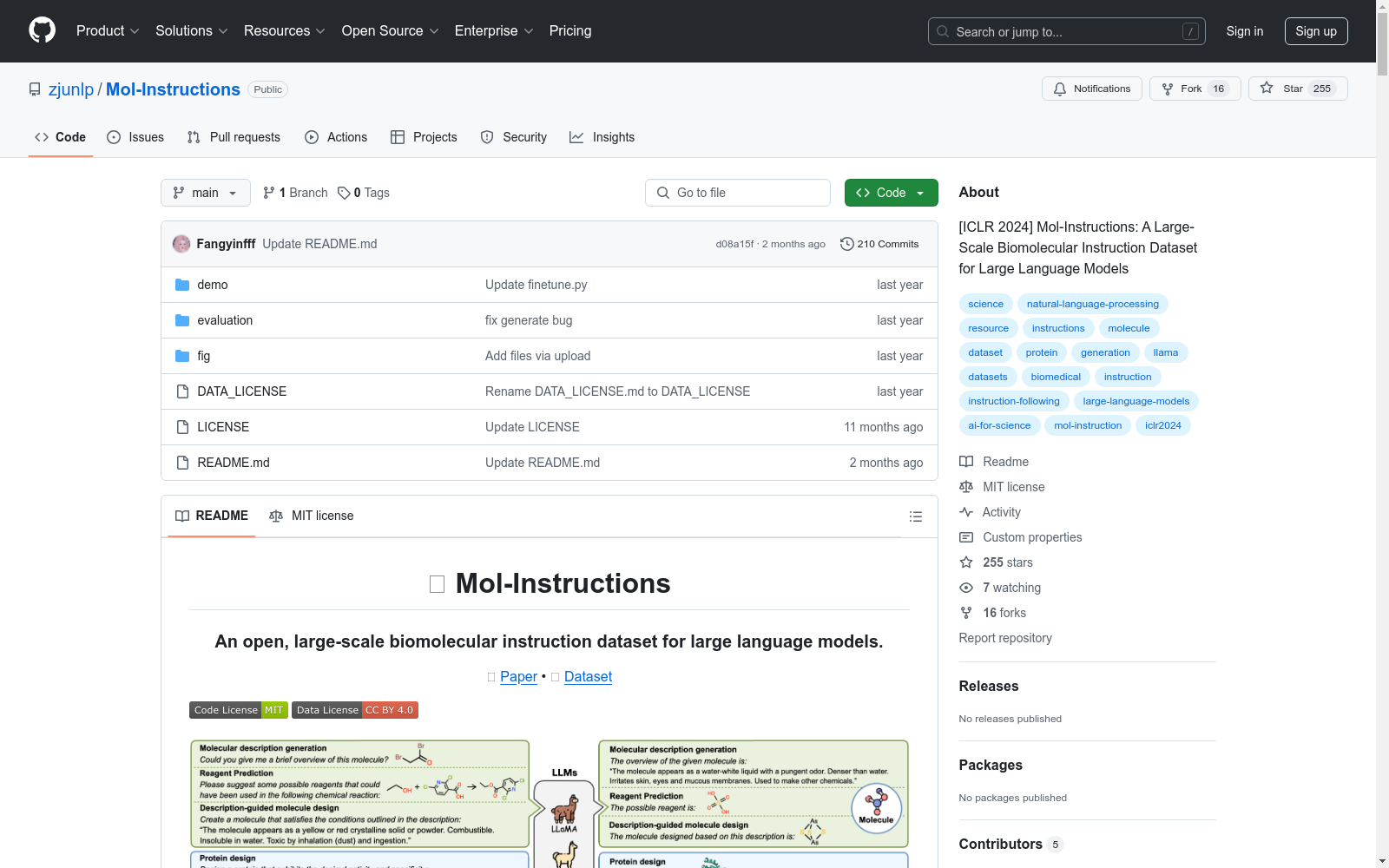Select the MIT license tab in README panel
1389x868 pixels.
[x=312, y=516]
